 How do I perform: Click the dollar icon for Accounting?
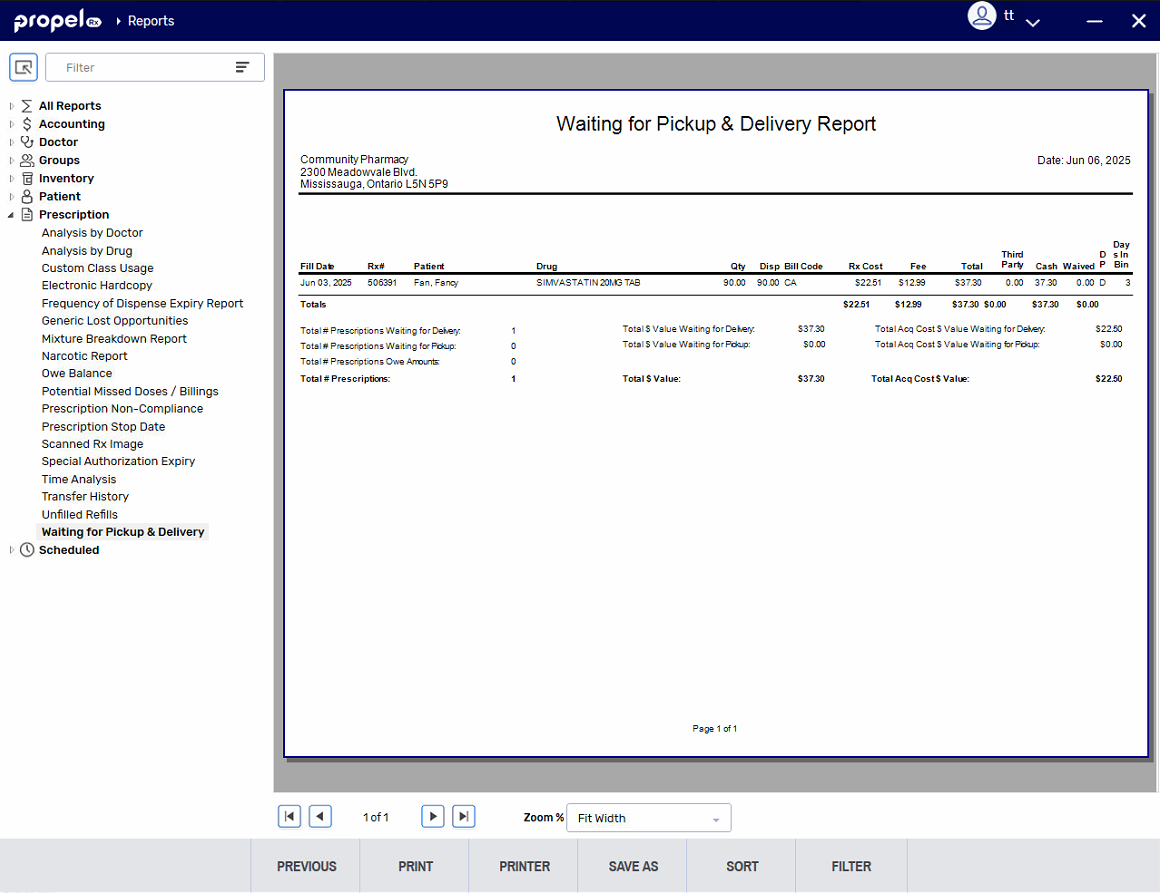coord(27,124)
